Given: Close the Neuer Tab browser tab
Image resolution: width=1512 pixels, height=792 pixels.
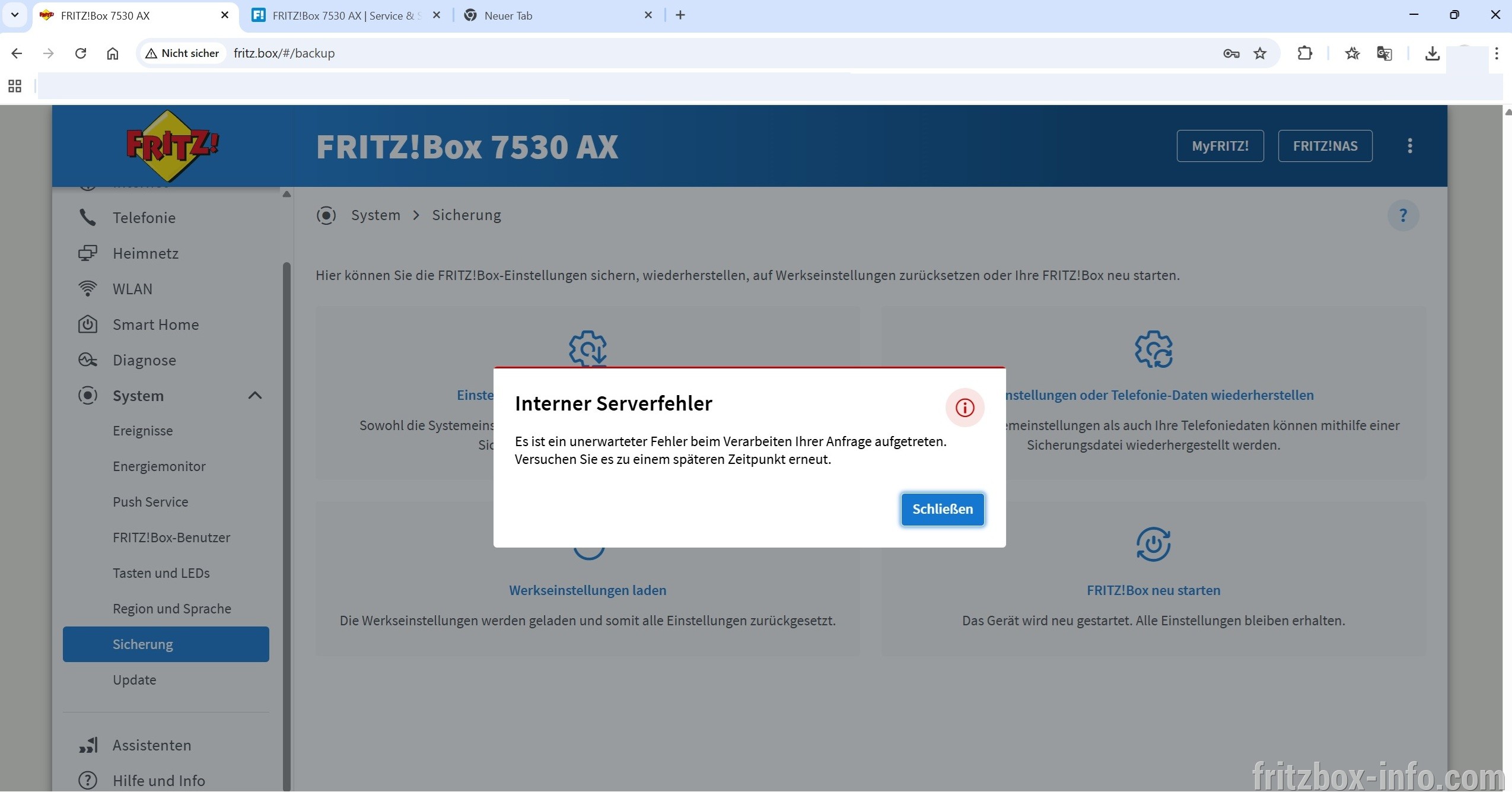Looking at the screenshot, I should click(x=648, y=15).
